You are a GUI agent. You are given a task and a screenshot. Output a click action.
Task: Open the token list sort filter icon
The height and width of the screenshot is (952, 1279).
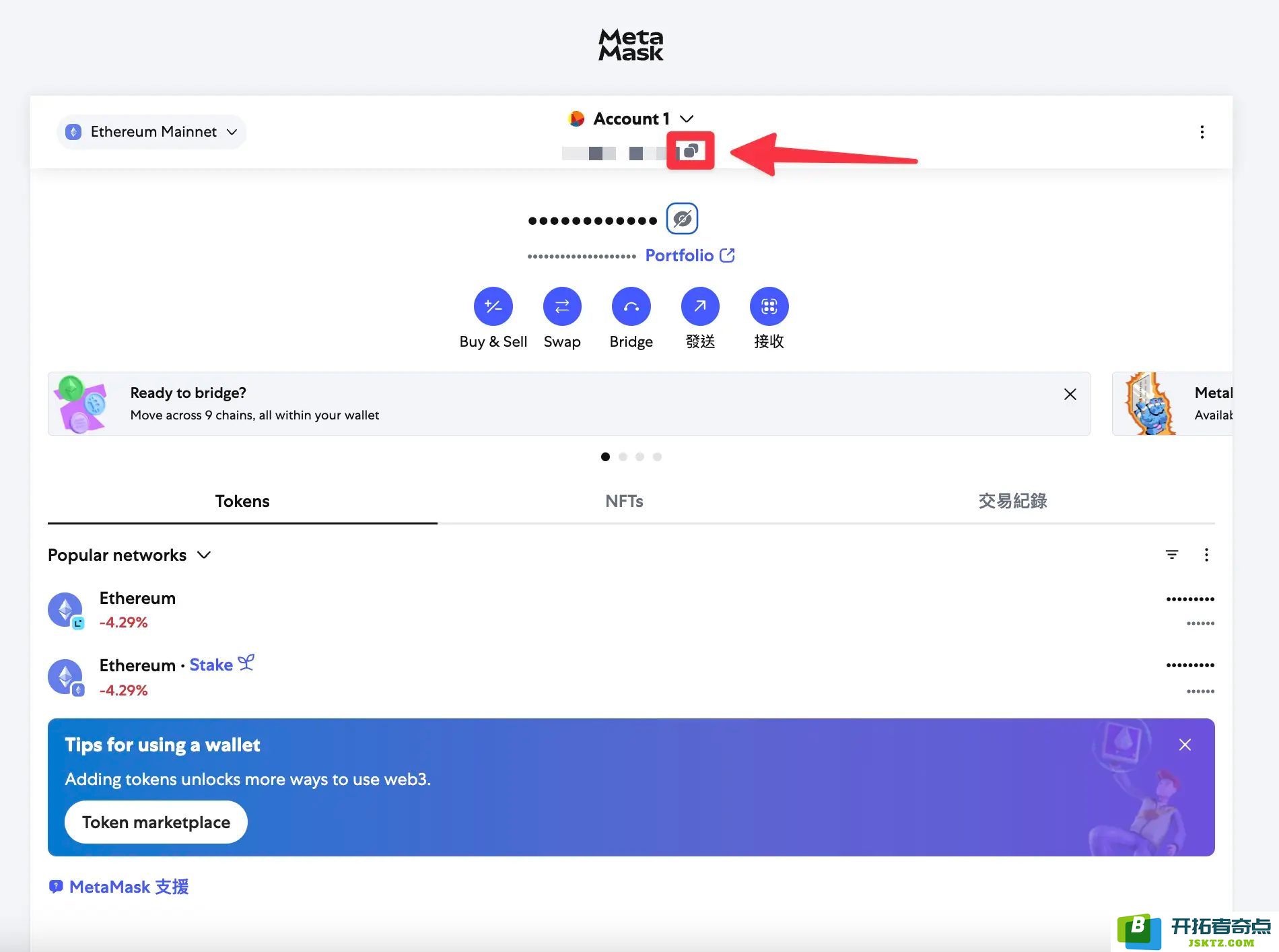[1171, 555]
